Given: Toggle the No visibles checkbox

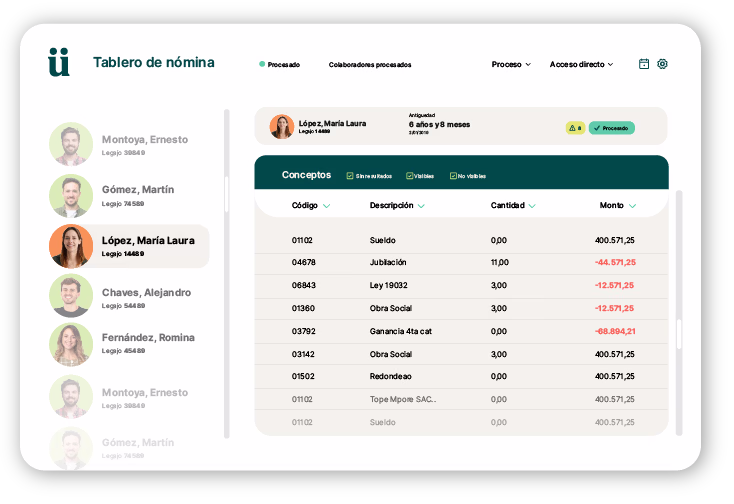Looking at the screenshot, I should click(454, 176).
